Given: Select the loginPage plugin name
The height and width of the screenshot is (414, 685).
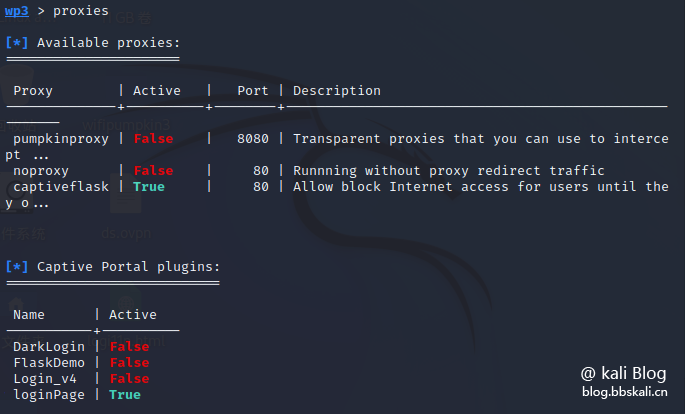Looking at the screenshot, I should [49, 395].
